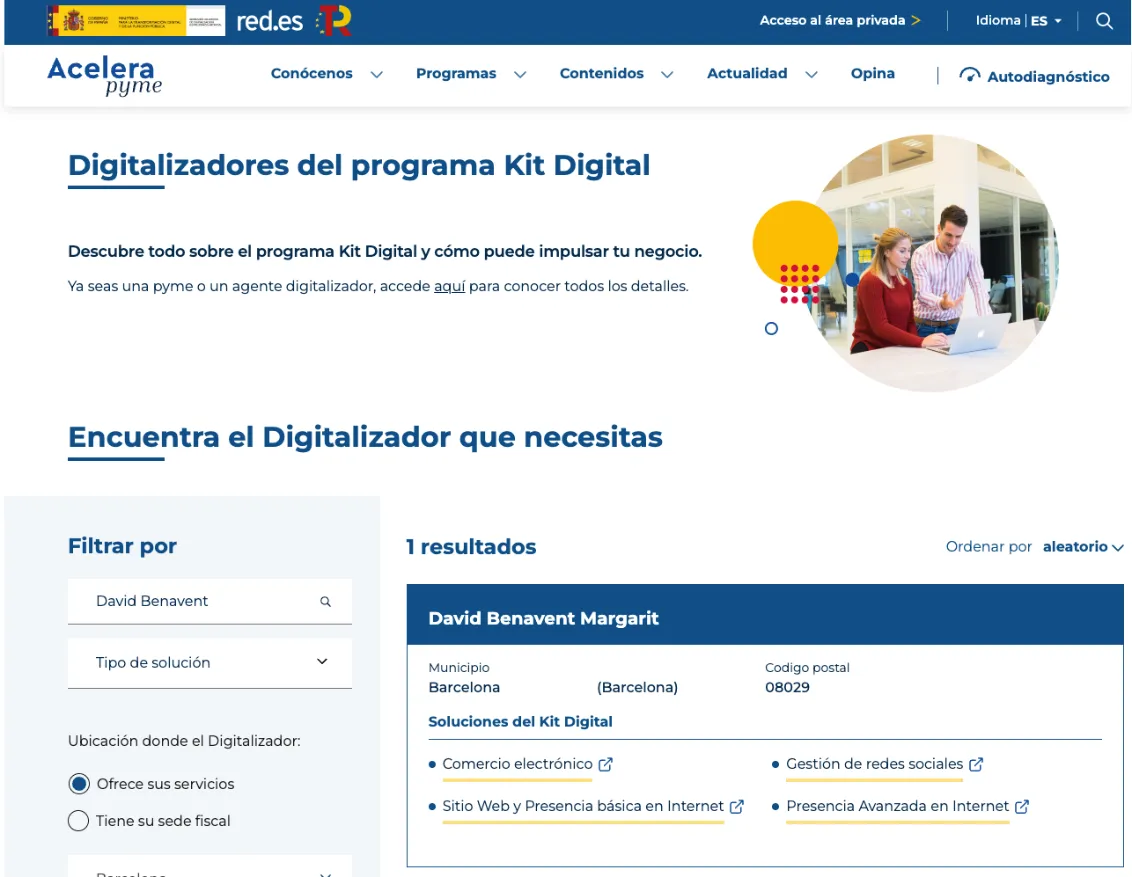Click the Autodiagnóstico gauge icon
The width and height of the screenshot is (1132, 877).
click(x=969, y=75)
